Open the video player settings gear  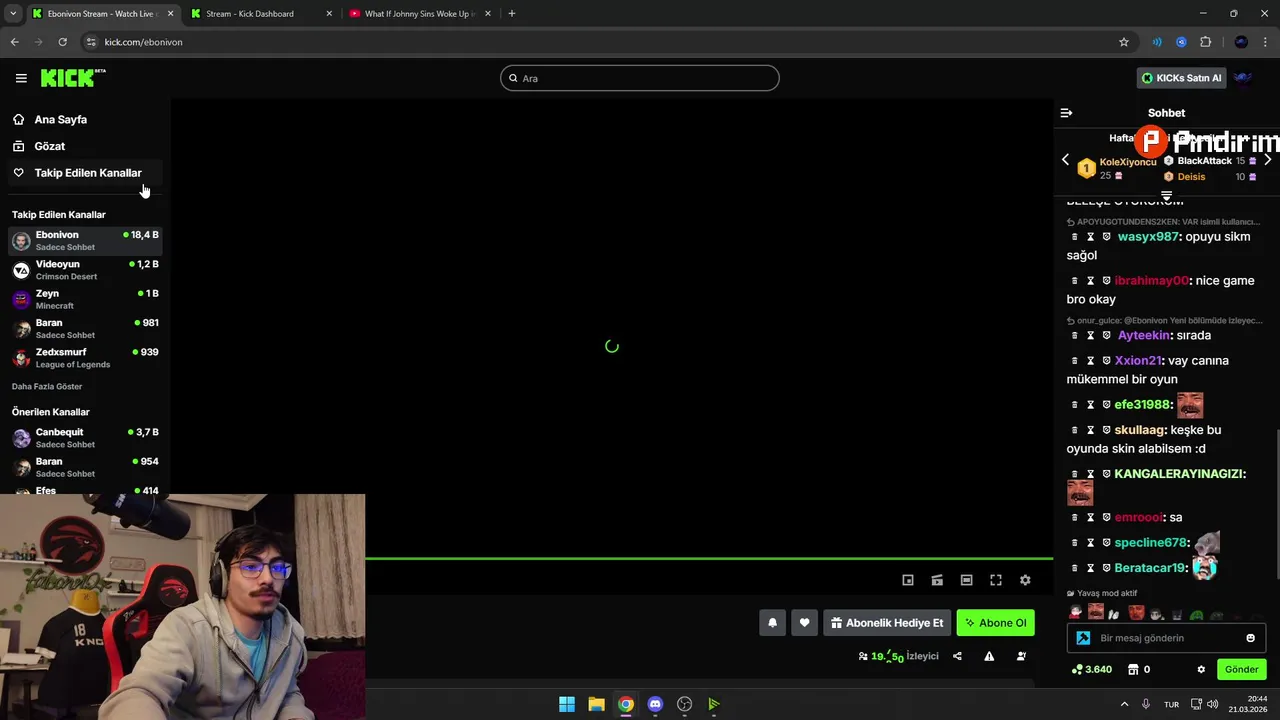(x=1025, y=580)
